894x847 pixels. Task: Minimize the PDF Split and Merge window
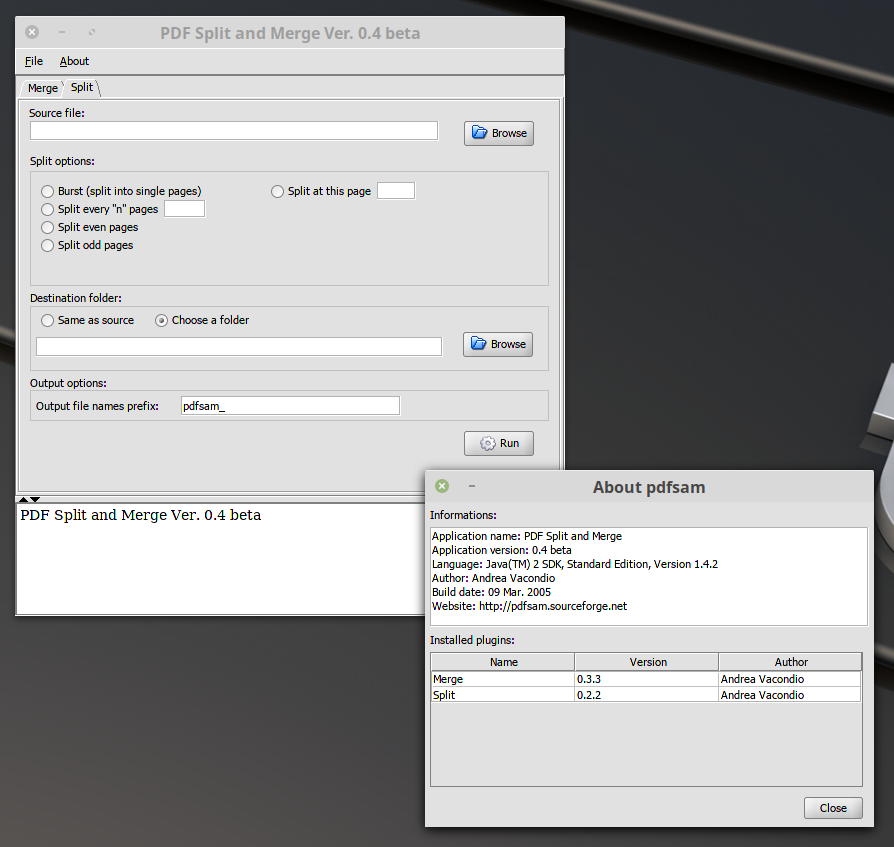(x=62, y=32)
